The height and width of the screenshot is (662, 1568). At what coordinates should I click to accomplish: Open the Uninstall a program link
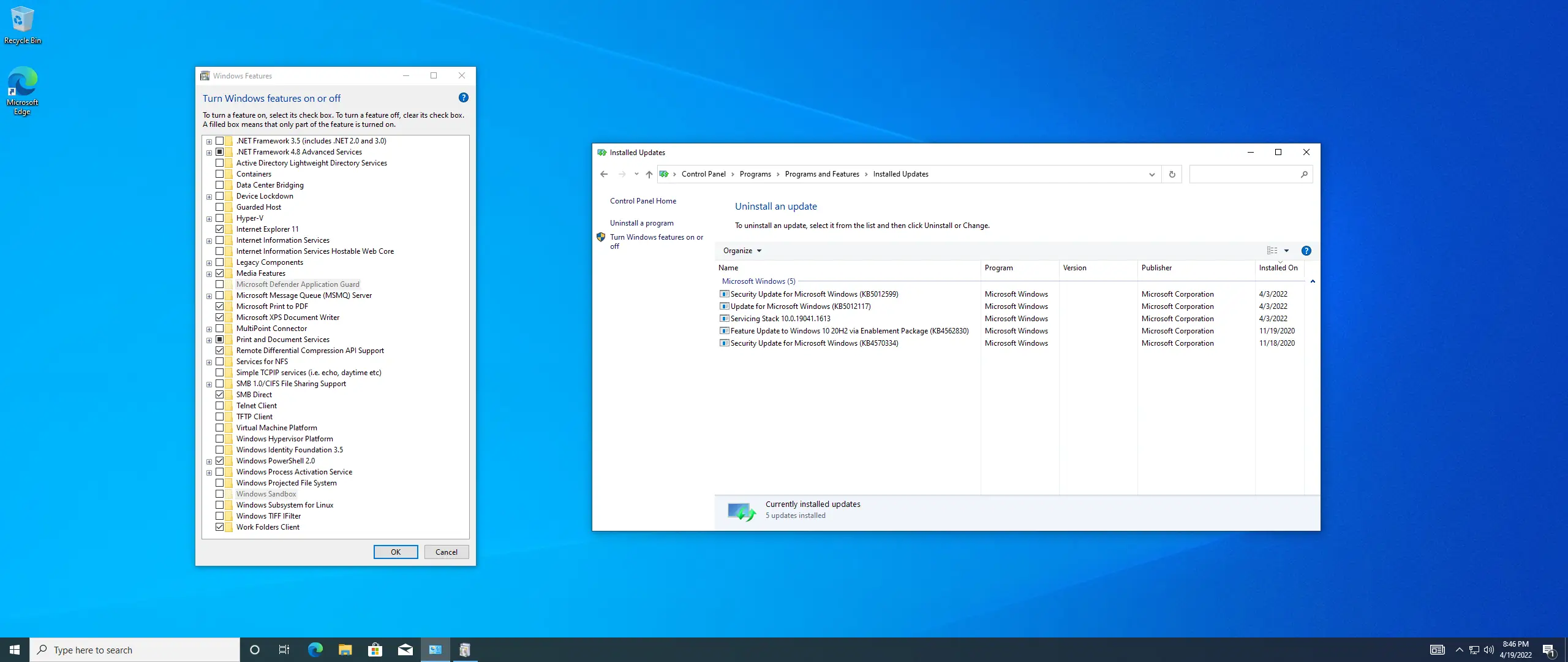pyautogui.click(x=641, y=223)
